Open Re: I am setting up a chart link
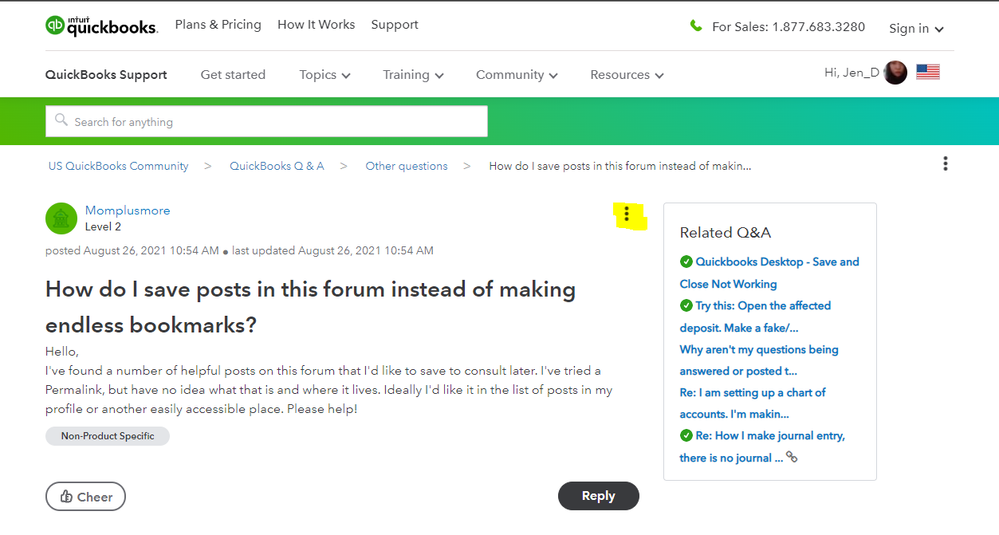The height and width of the screenshot is (535, 999). [752, 403]
